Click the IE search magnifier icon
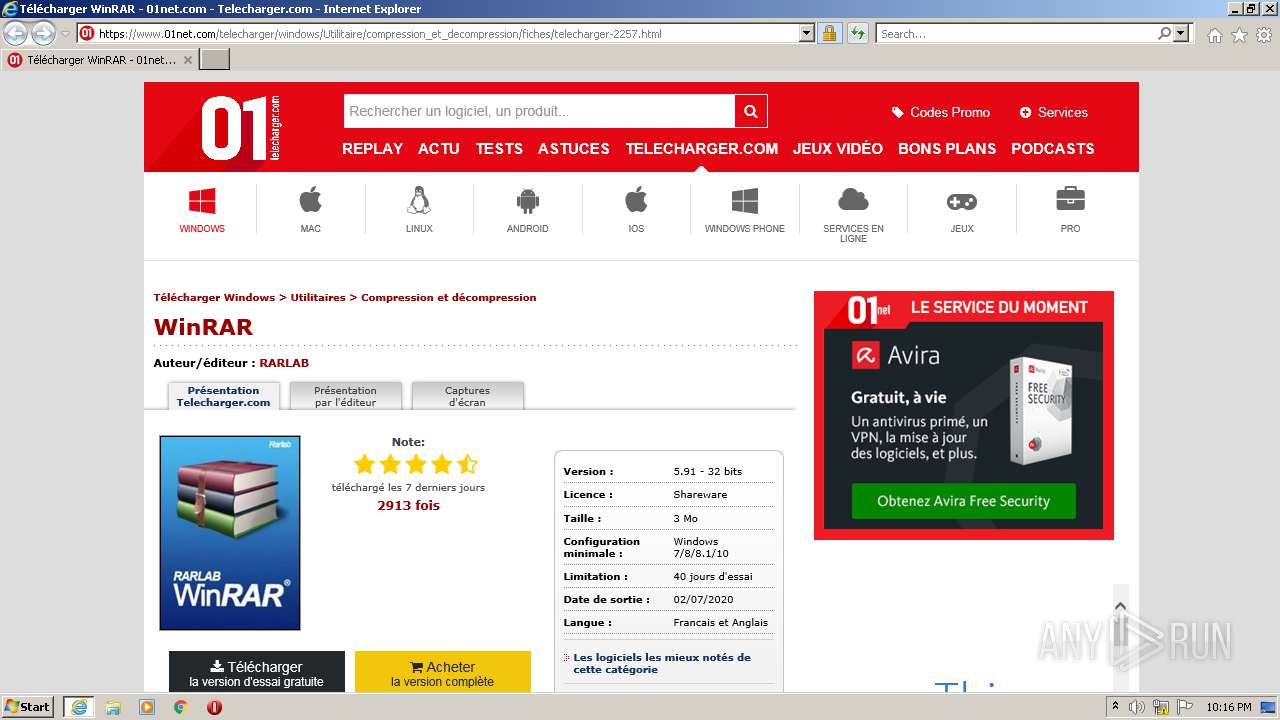Viewport: 1280px width, 720px height. (1164, 34)
